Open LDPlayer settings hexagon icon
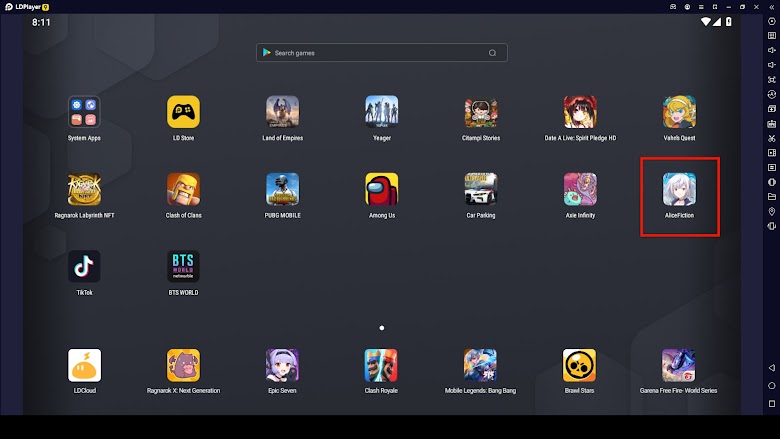 (772, 21)
